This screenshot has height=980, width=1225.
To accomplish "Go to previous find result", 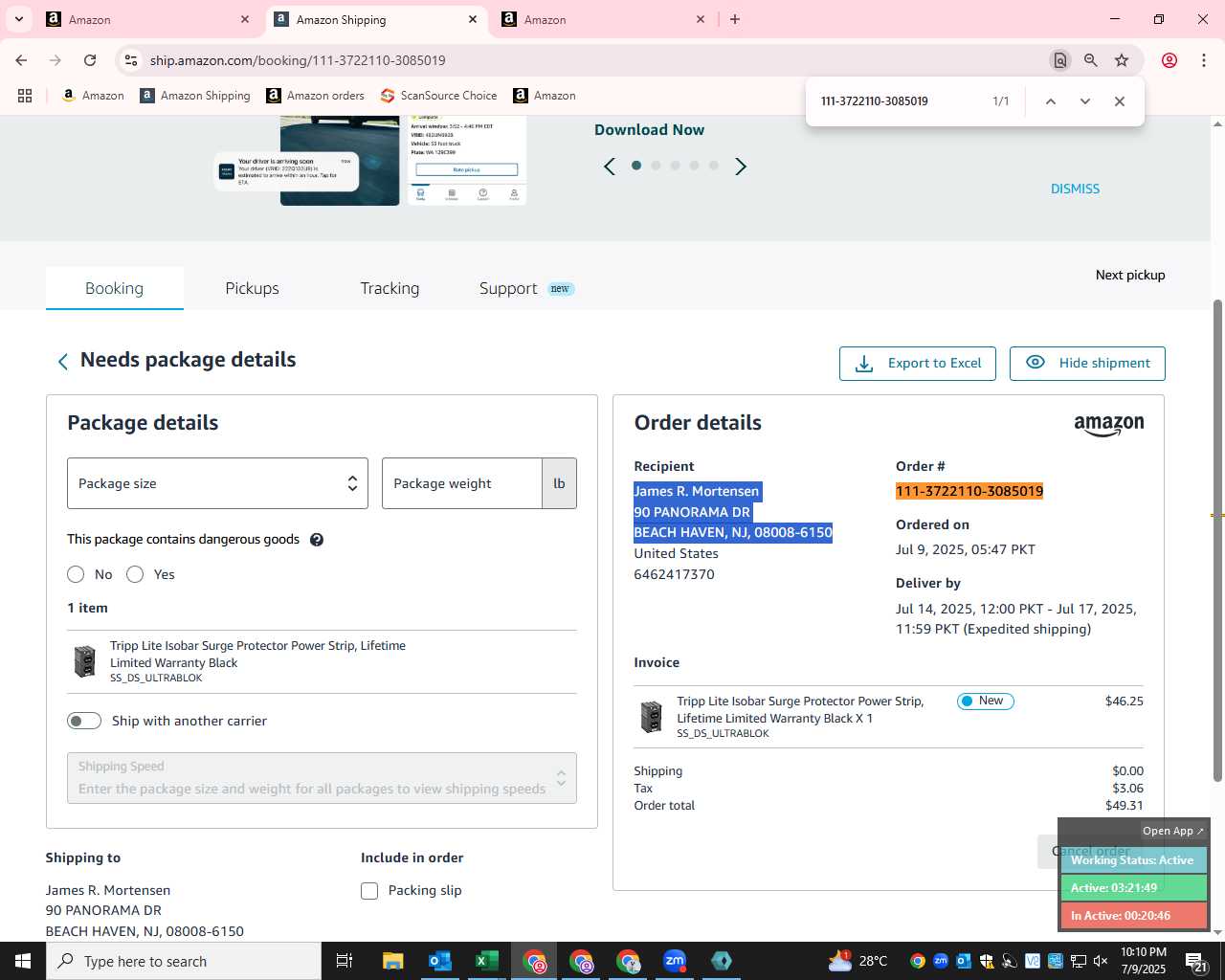I will click(1050, 101).
